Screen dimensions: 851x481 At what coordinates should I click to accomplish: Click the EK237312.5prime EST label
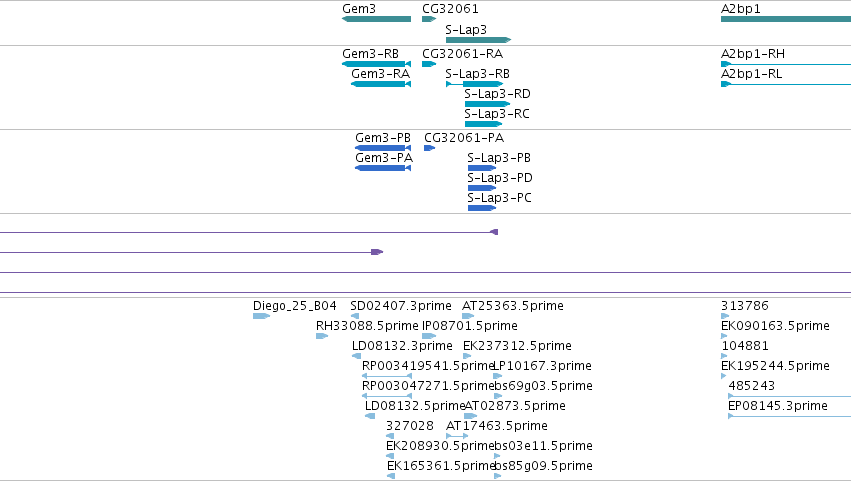pos(517,346)
